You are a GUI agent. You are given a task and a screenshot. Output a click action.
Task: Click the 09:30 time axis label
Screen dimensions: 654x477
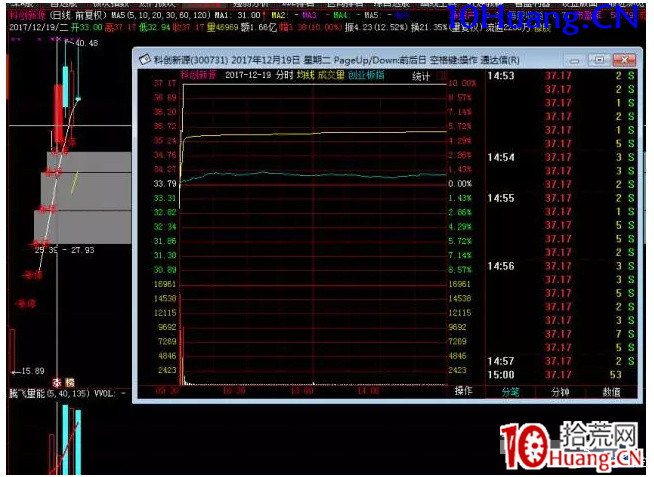pyautogui.click(x=167, y=391)
